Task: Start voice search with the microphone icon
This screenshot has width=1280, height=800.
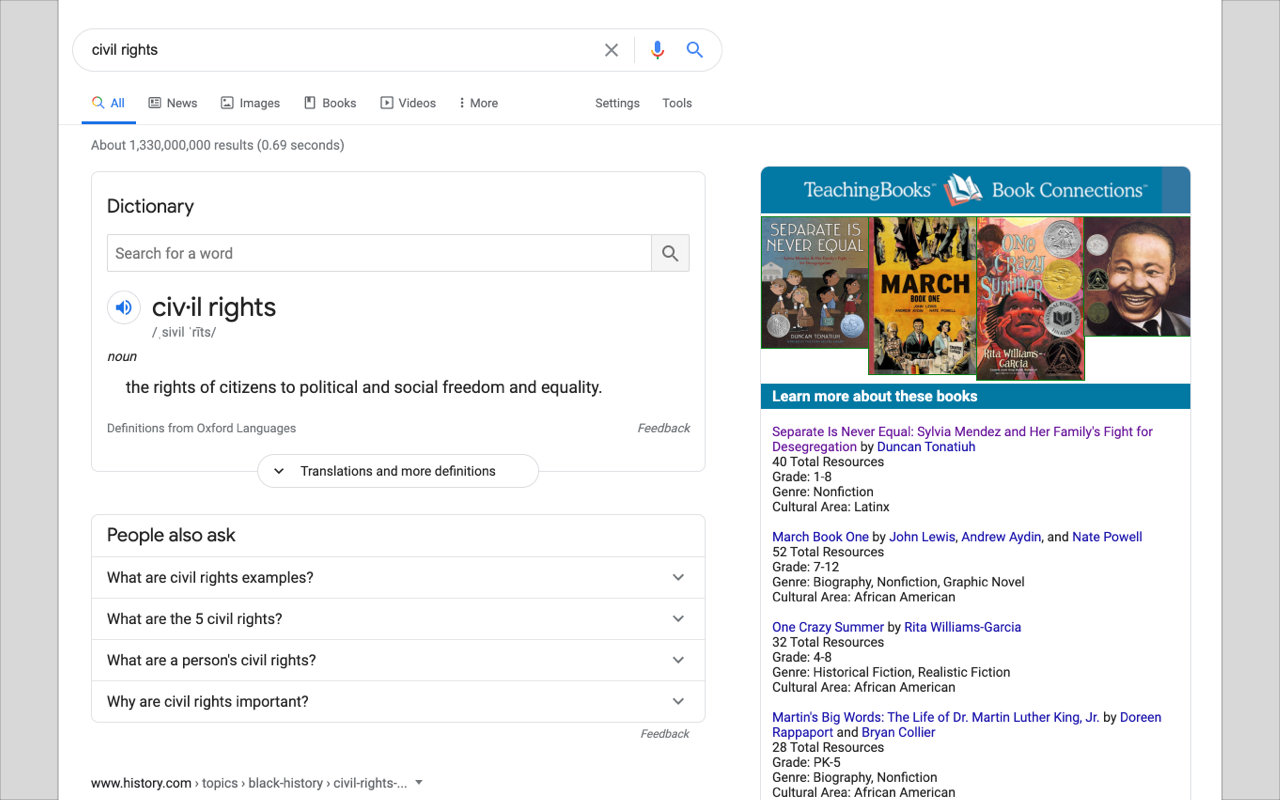Action: 657,50
